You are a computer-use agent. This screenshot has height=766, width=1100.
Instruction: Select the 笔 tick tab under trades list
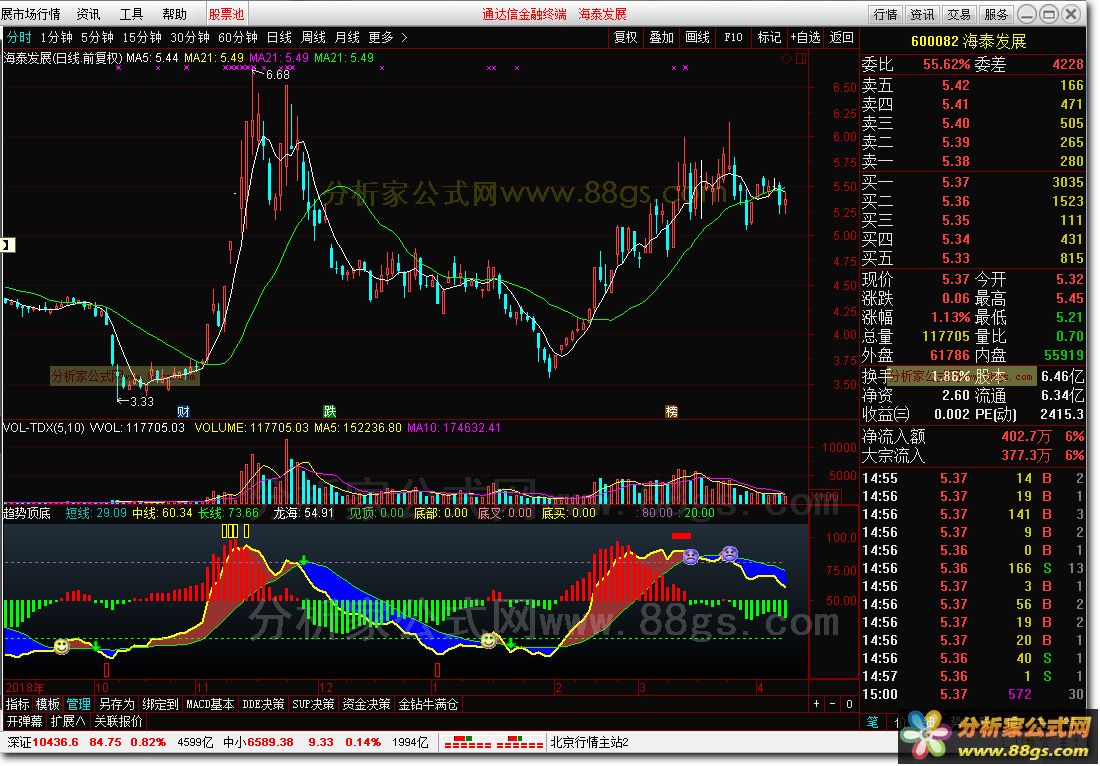[872, 721]
